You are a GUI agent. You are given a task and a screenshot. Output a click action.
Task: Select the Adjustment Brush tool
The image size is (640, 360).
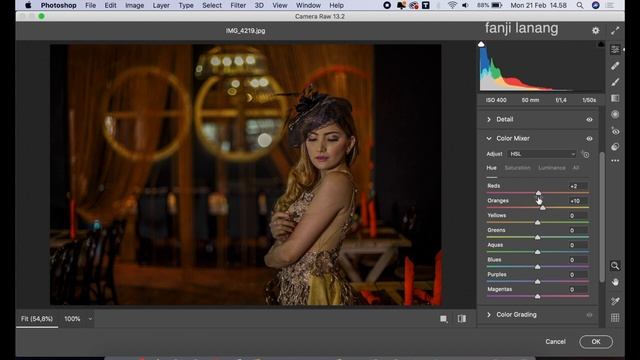click(x=615, y=82)
